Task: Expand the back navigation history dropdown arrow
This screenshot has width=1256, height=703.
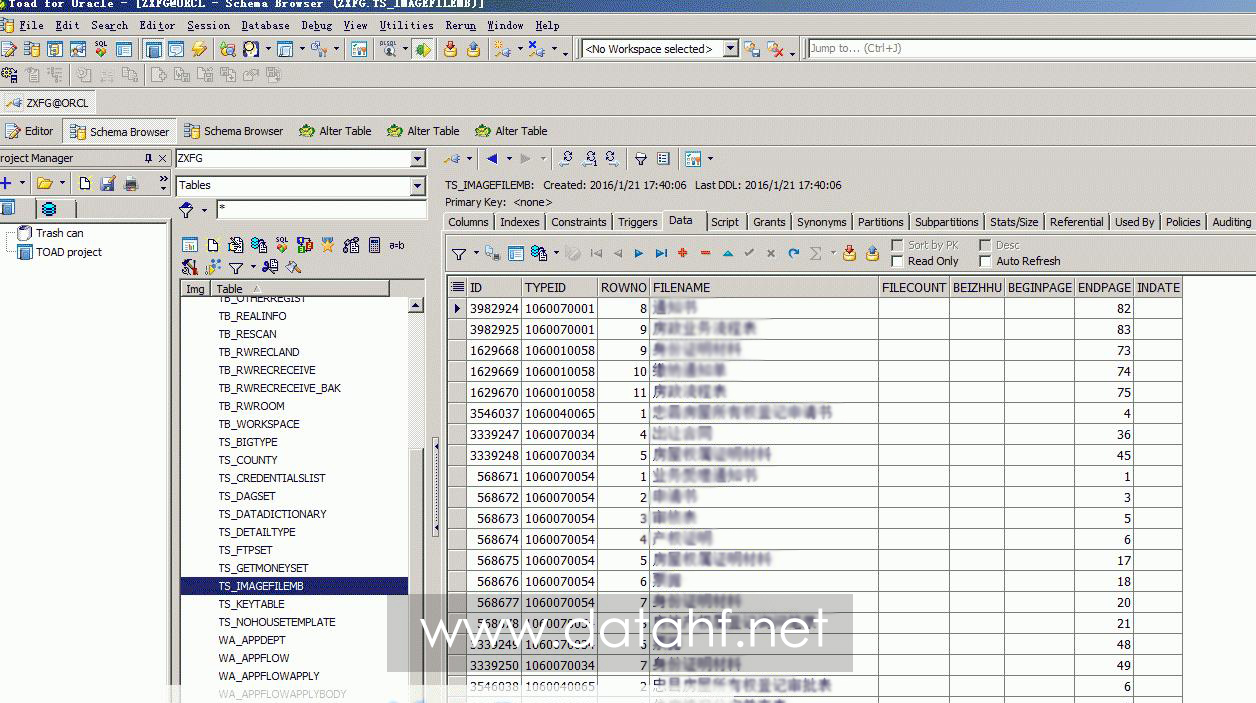Action: pos(508,158)
